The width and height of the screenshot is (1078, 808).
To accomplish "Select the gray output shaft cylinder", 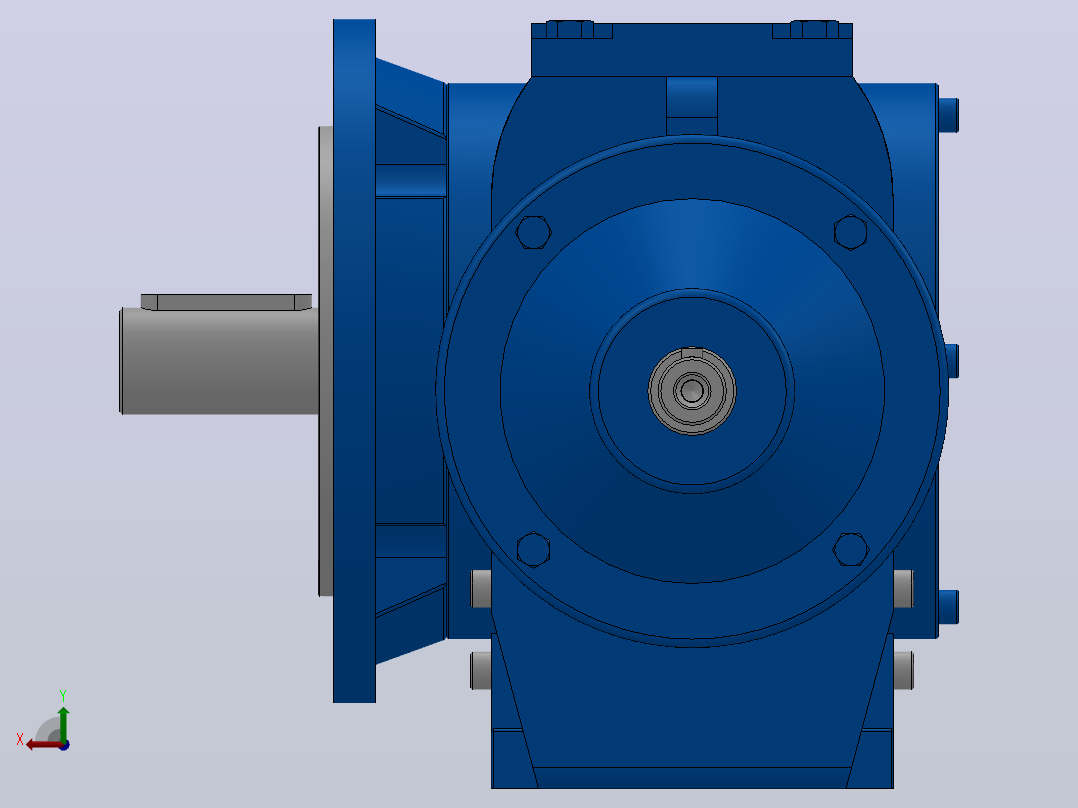I will [219, 361].
